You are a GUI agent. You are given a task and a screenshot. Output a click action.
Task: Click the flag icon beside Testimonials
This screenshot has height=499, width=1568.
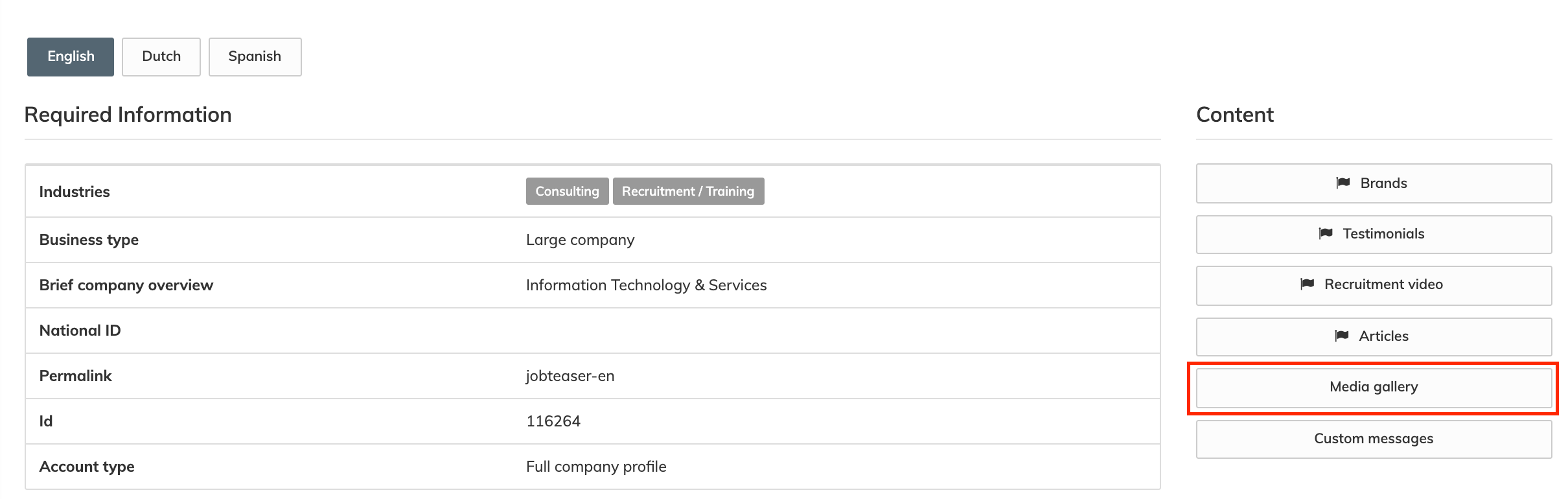1326,234
